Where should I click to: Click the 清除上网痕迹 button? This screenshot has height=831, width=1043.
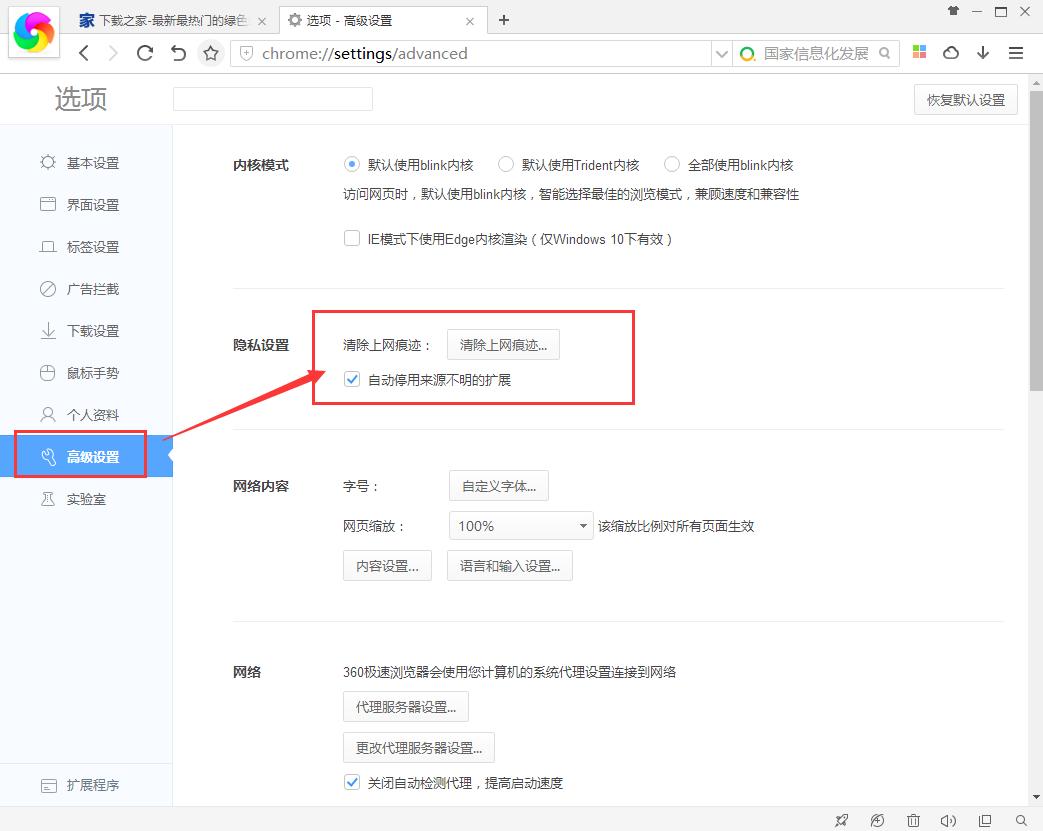point(503,344)
